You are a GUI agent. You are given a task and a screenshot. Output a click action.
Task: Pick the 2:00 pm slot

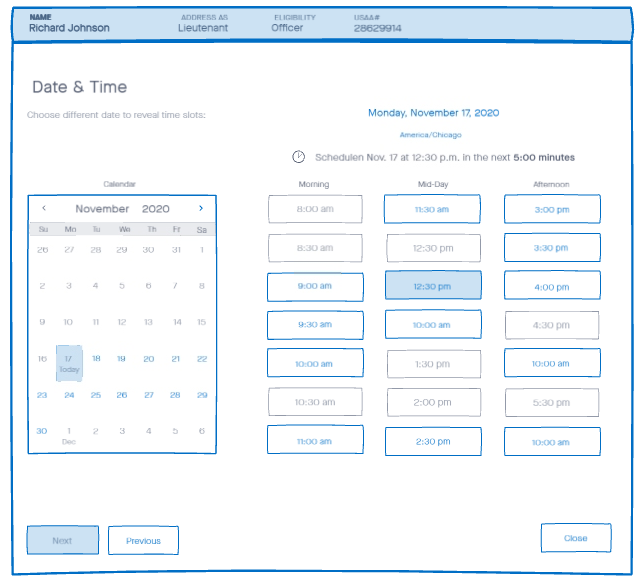434,402
